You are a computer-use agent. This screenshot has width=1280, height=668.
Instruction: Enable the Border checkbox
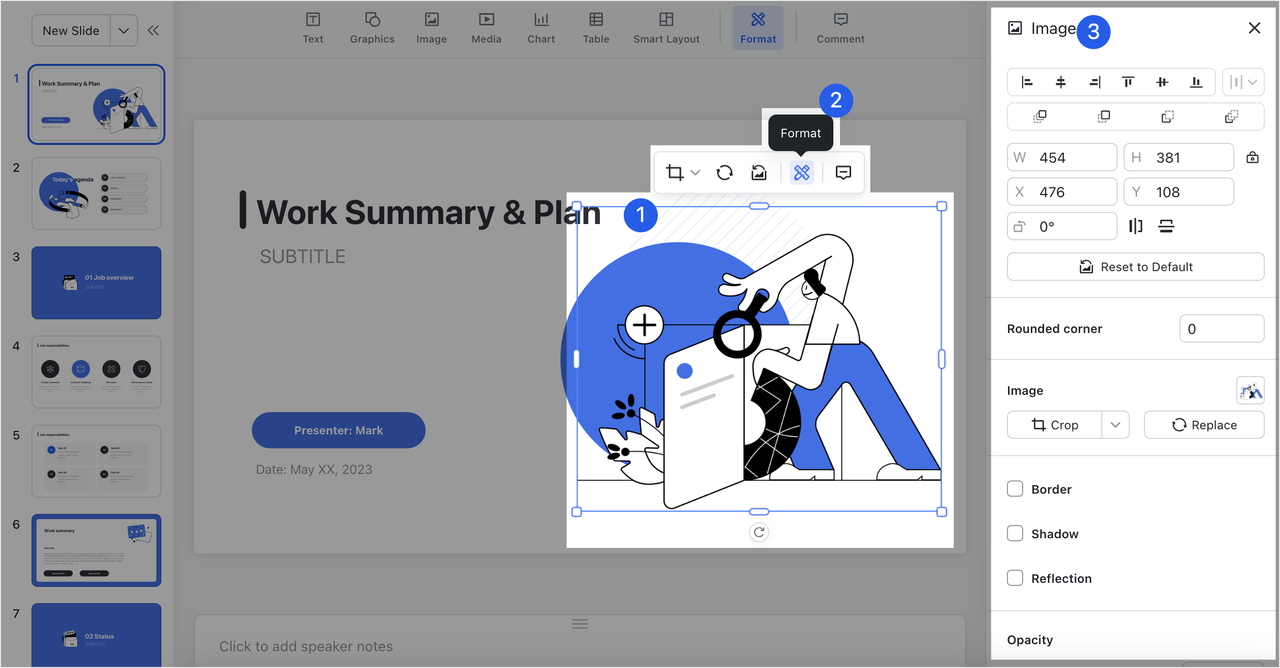pos(1015,489)
